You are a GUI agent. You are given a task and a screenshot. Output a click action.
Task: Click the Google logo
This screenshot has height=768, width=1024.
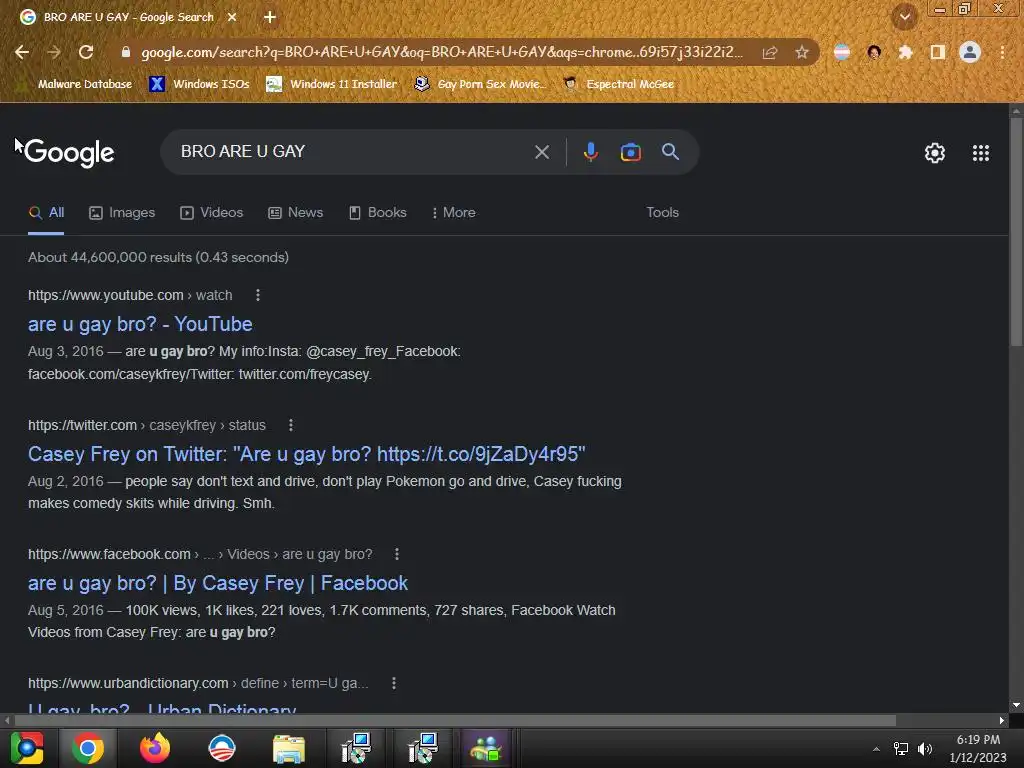69,153
